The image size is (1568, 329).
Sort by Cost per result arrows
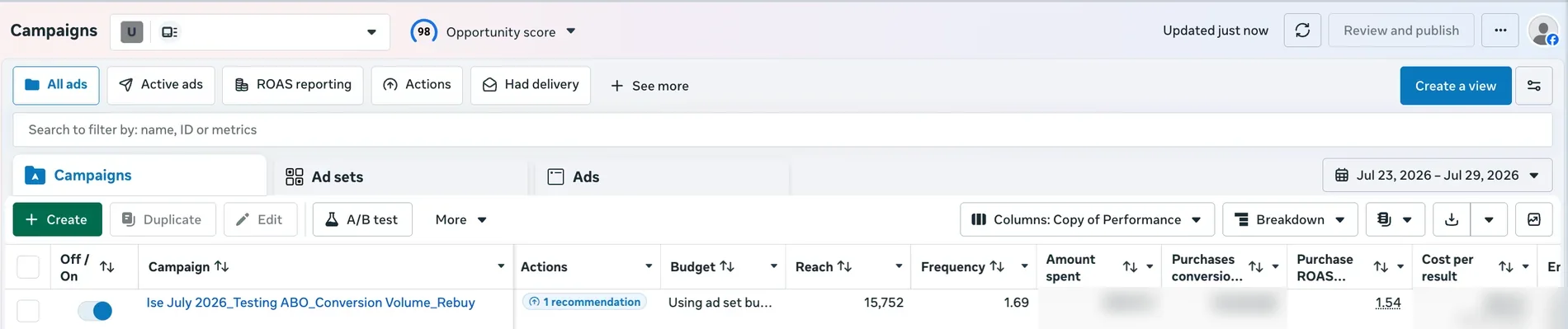point(1506,267)
